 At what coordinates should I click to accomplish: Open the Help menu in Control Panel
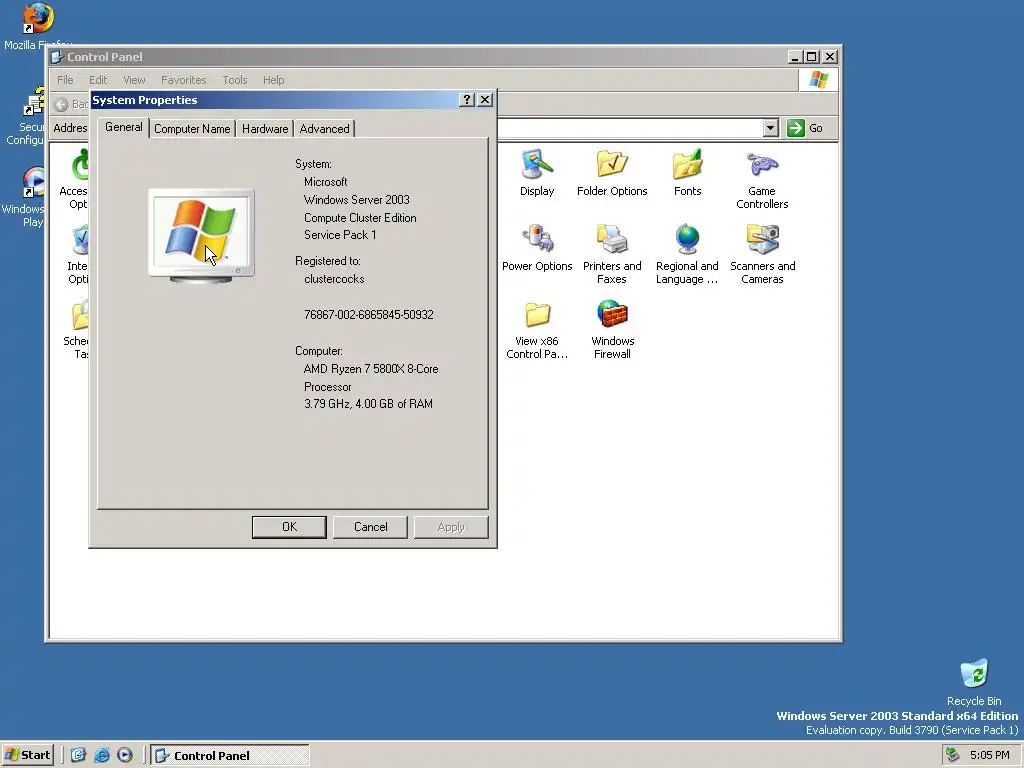274,80
